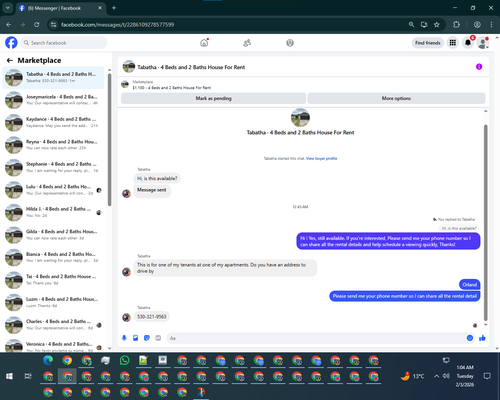Open Reyna conversation in list

tap(54, 145)
